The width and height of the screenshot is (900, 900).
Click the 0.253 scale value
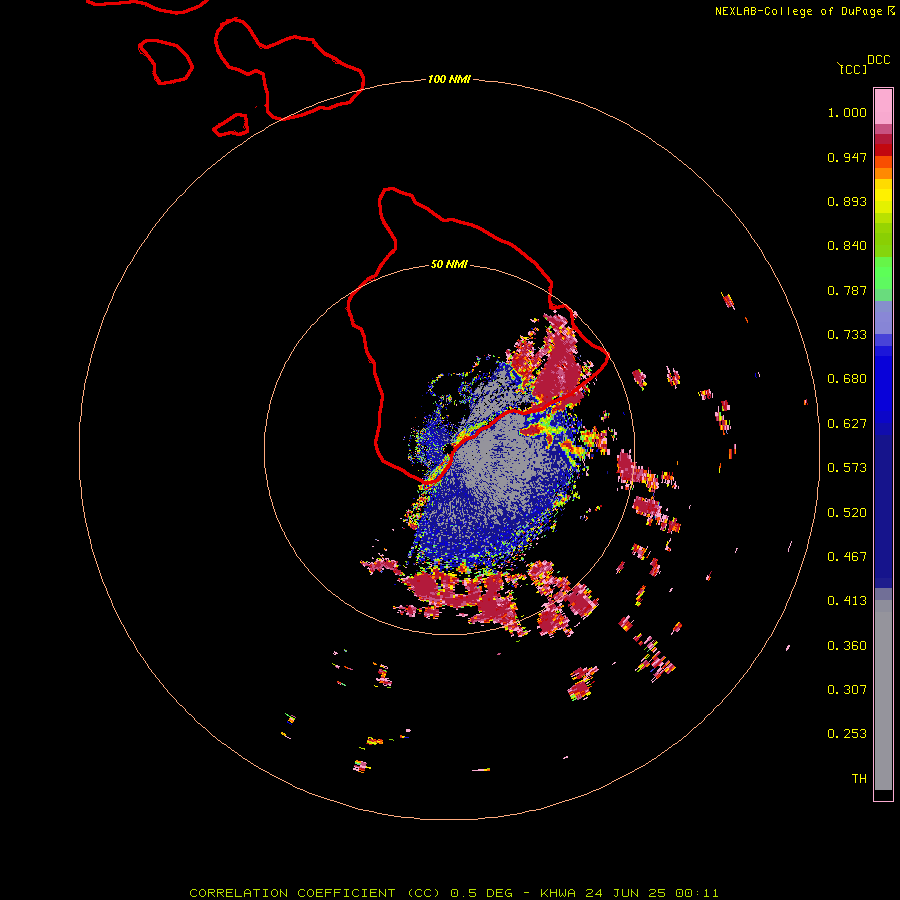847,734
